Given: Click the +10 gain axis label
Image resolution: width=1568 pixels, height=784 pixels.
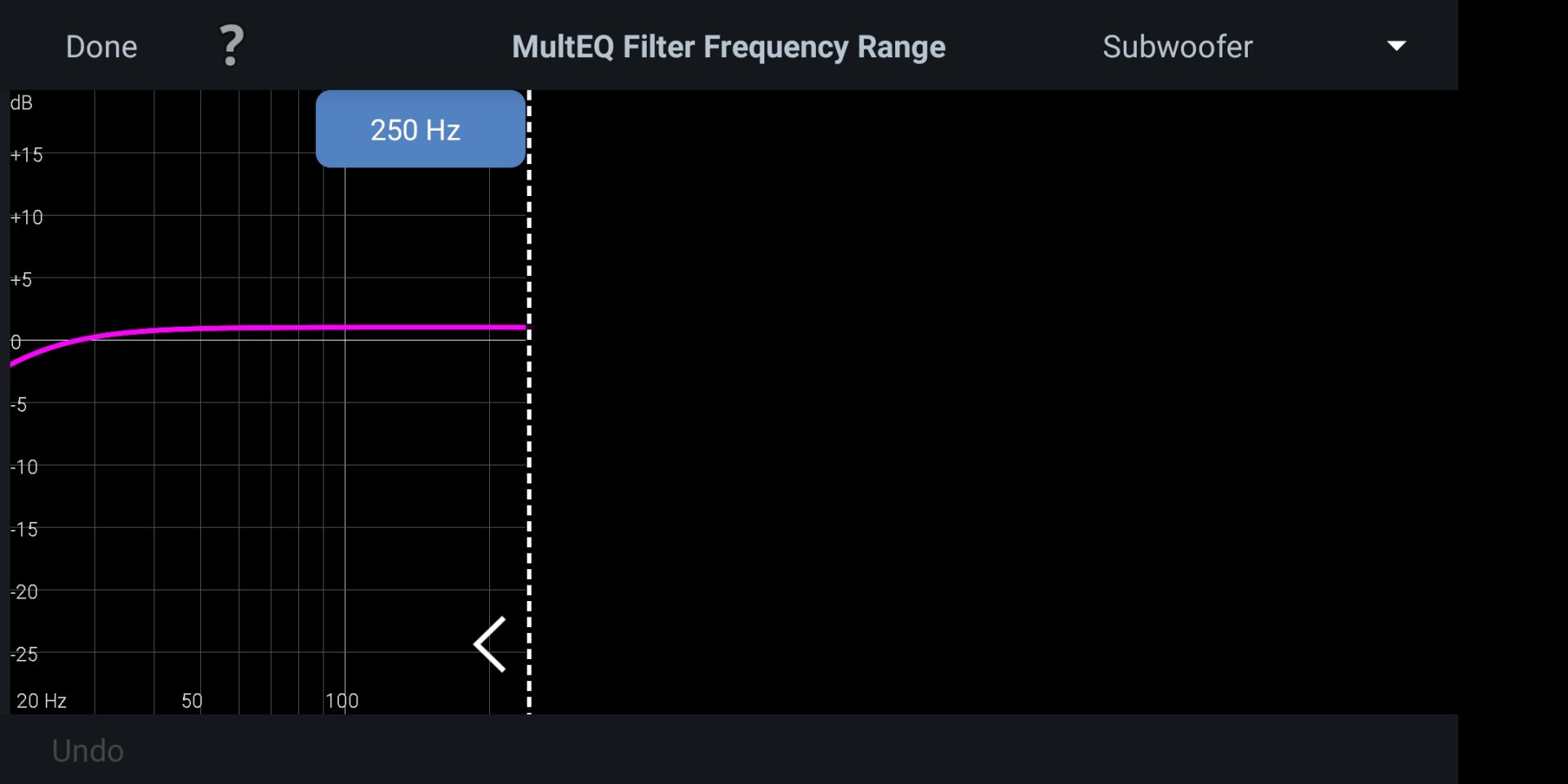Looking at the screenshot, I should [x=26, y=217].
